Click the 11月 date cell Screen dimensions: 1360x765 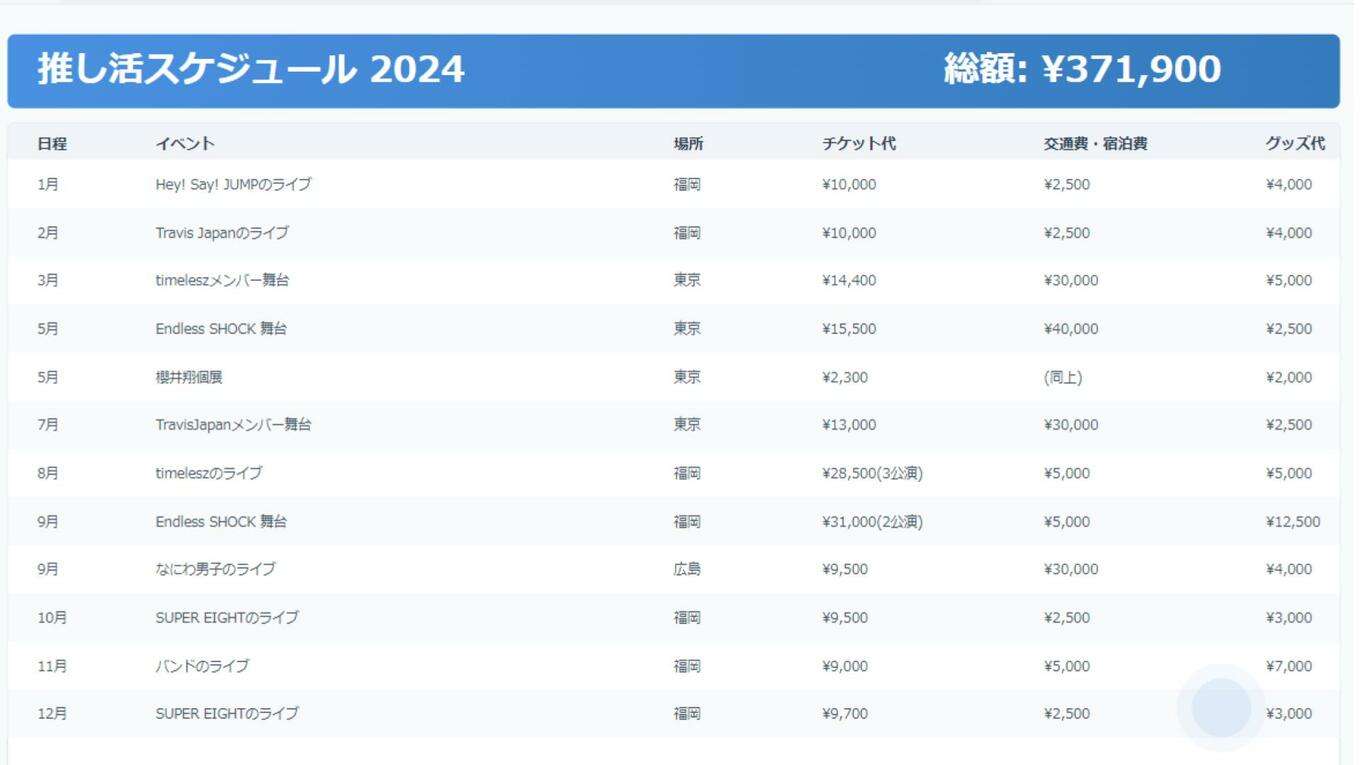[52, 666]
